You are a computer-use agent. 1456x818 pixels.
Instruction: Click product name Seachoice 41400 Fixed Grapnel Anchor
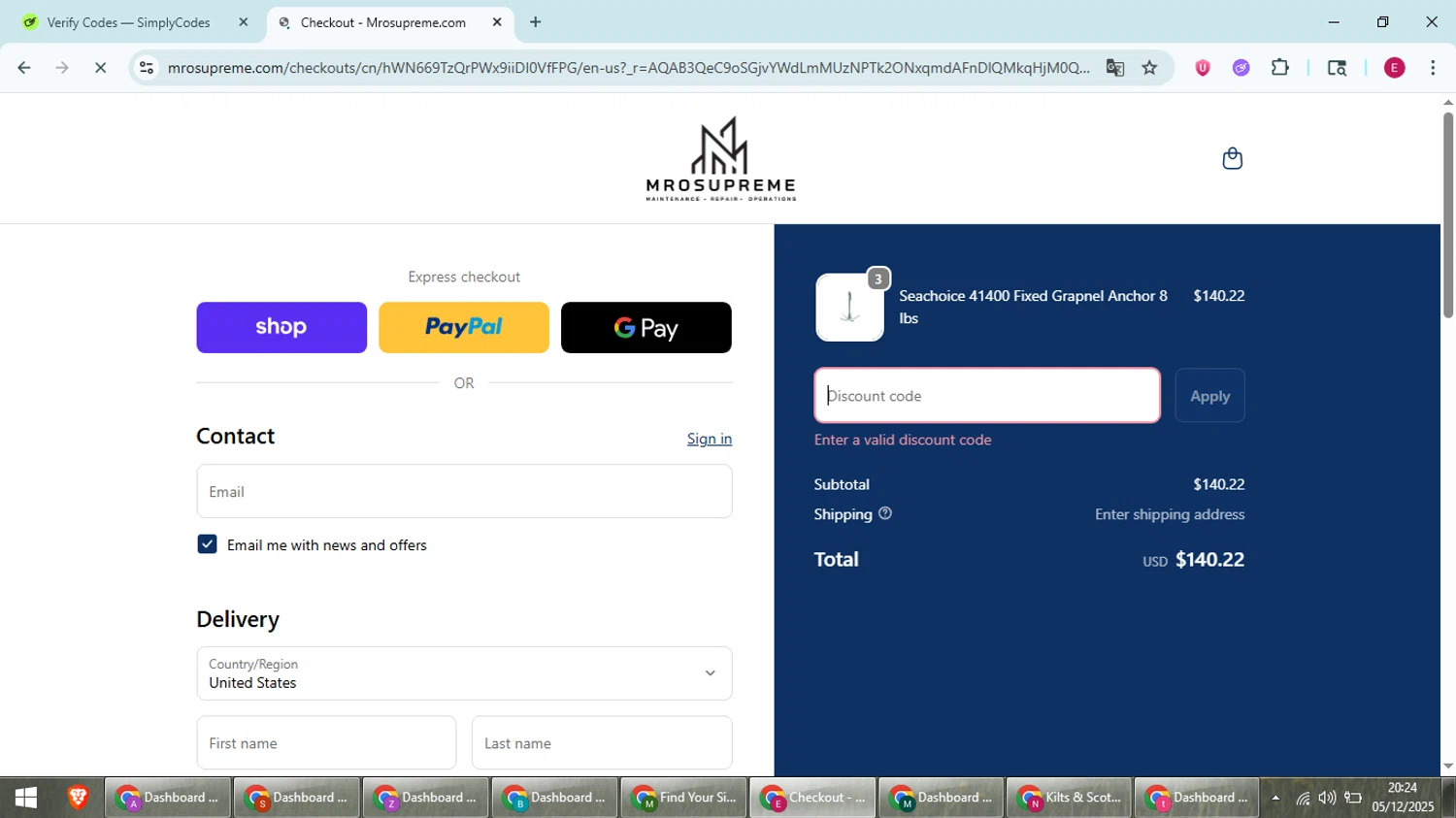point(1033,307)
